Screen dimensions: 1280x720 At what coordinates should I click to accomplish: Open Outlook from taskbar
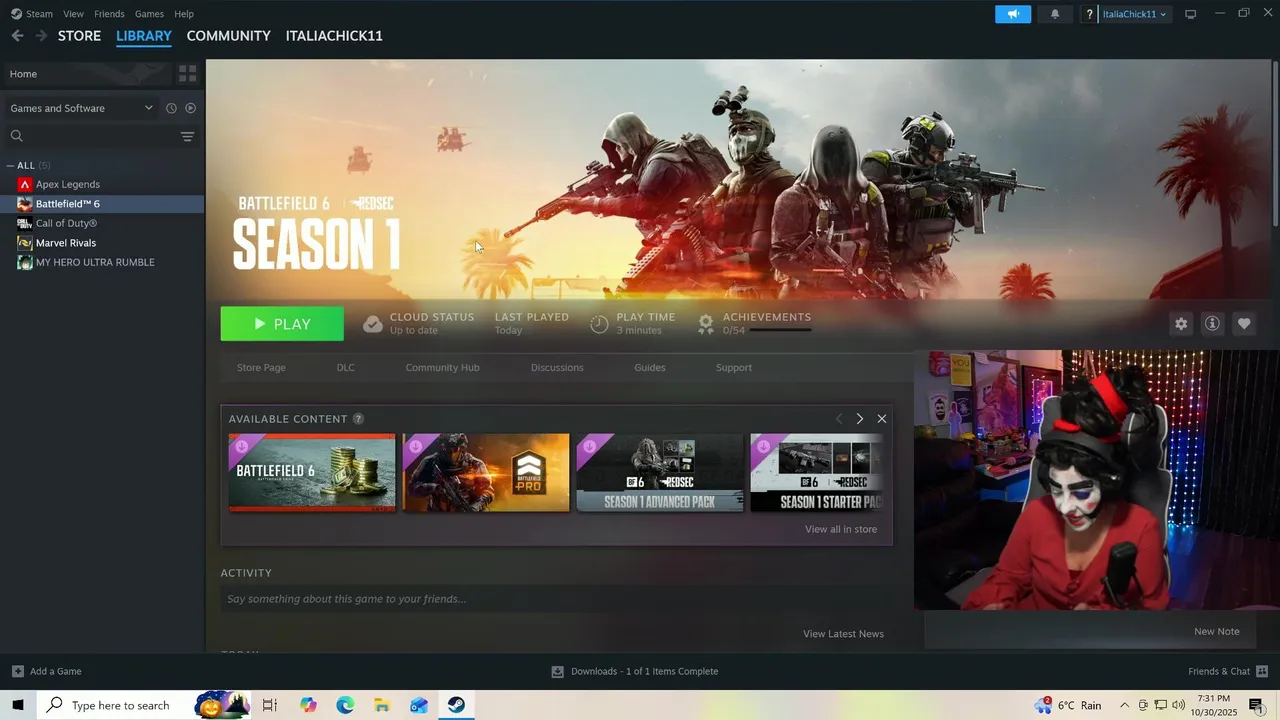click(x=419, y=705)
